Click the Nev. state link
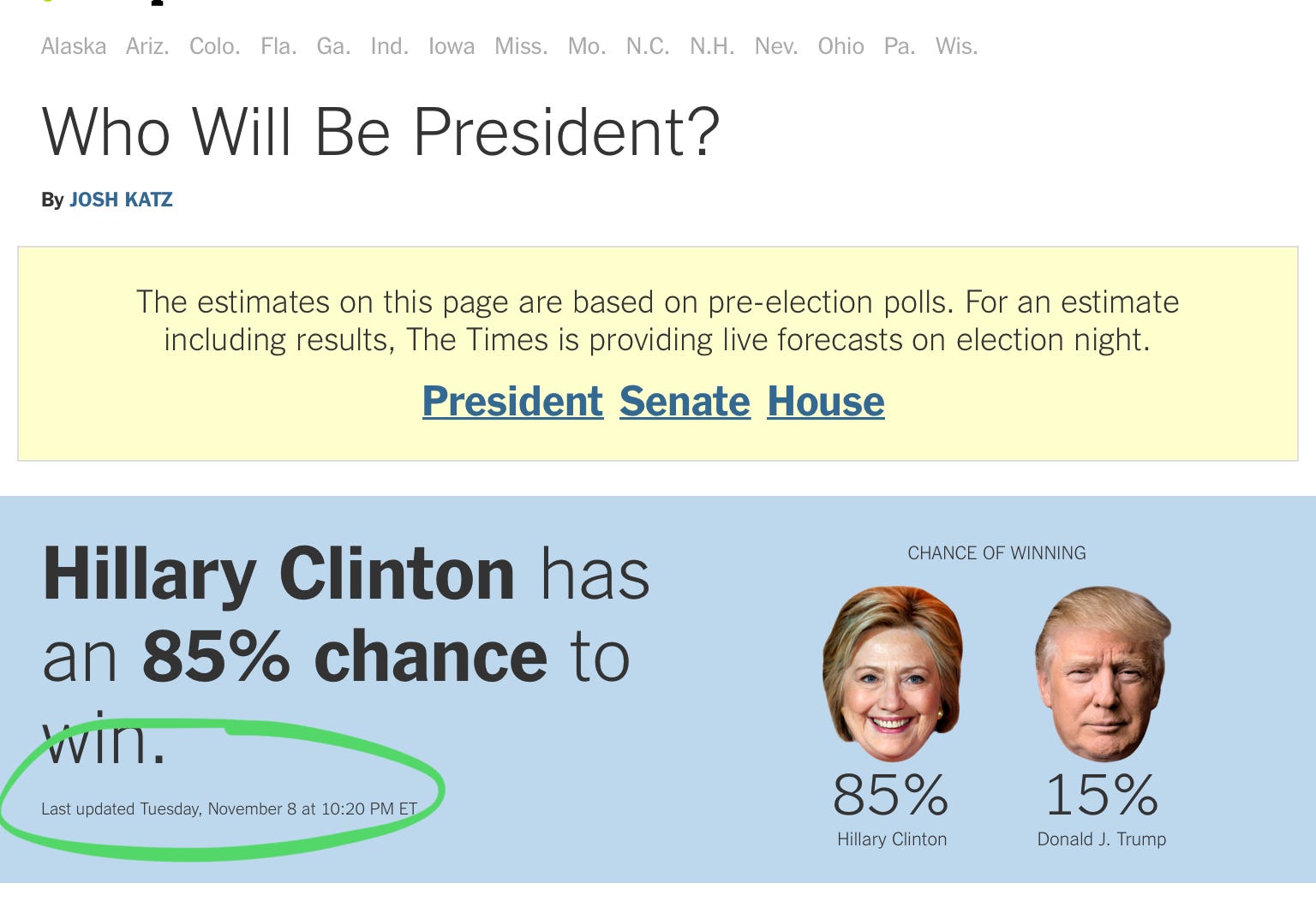This screenshot has width=1316, height=919. (x=776, y=46)
